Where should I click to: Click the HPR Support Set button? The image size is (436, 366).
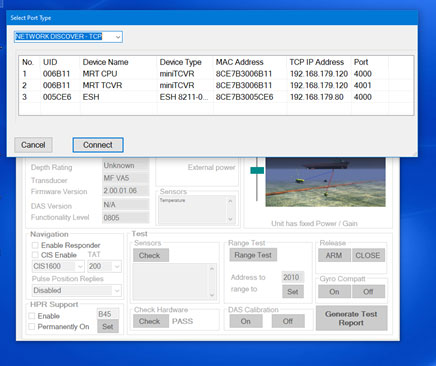(x=108, y=327)
